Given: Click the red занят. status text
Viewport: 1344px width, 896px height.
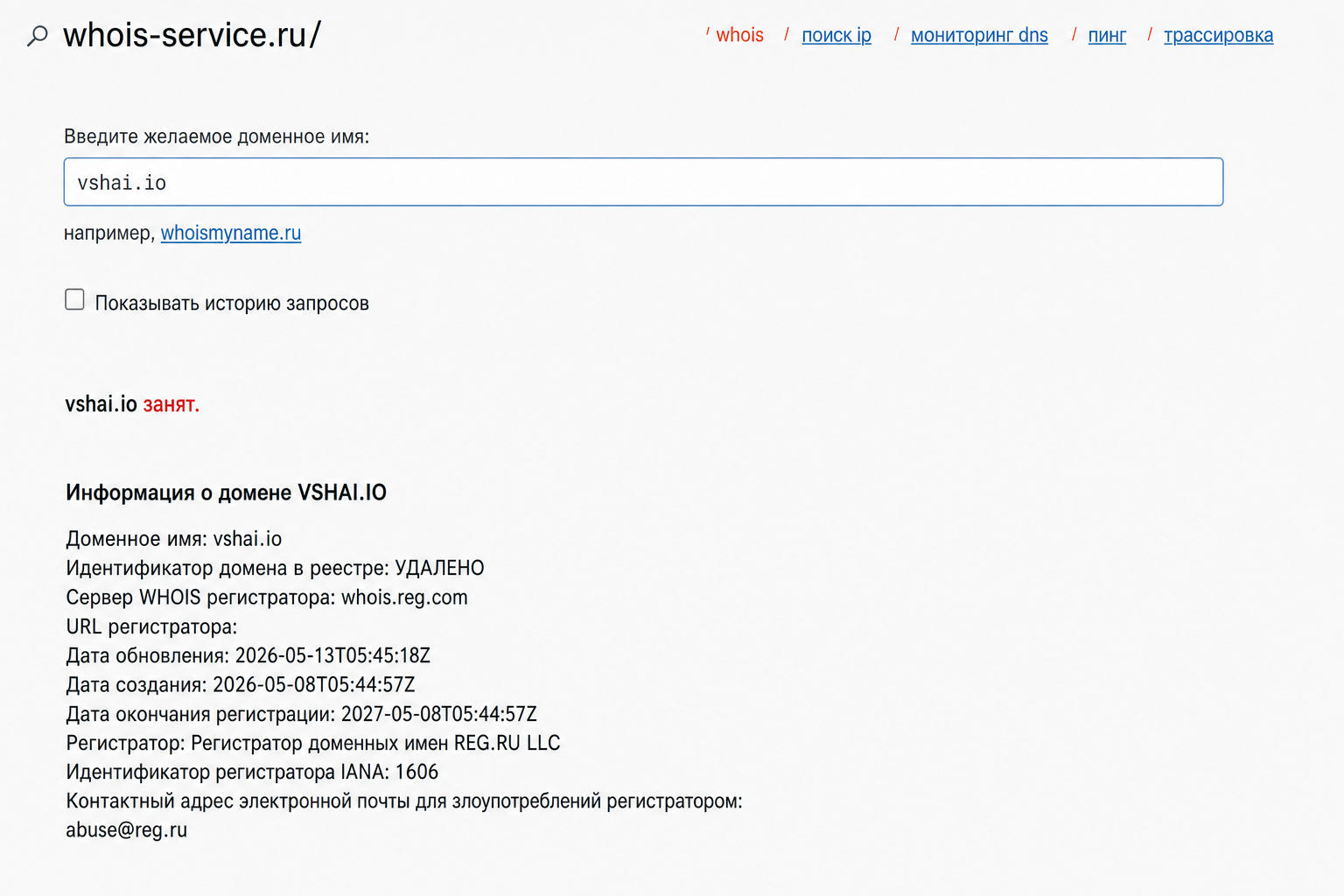Looking at the screenshot, I should [x=171, y=404].
